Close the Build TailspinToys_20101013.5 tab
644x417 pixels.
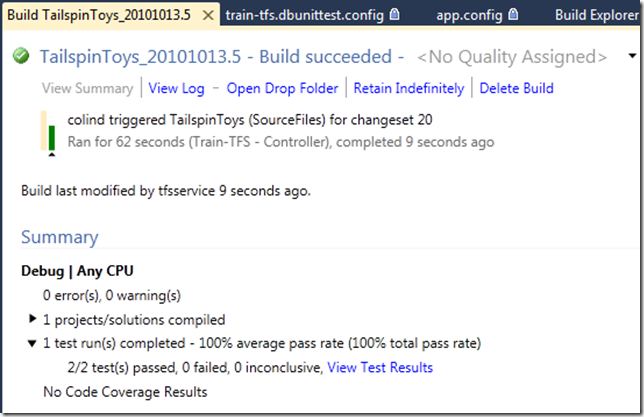208,16
